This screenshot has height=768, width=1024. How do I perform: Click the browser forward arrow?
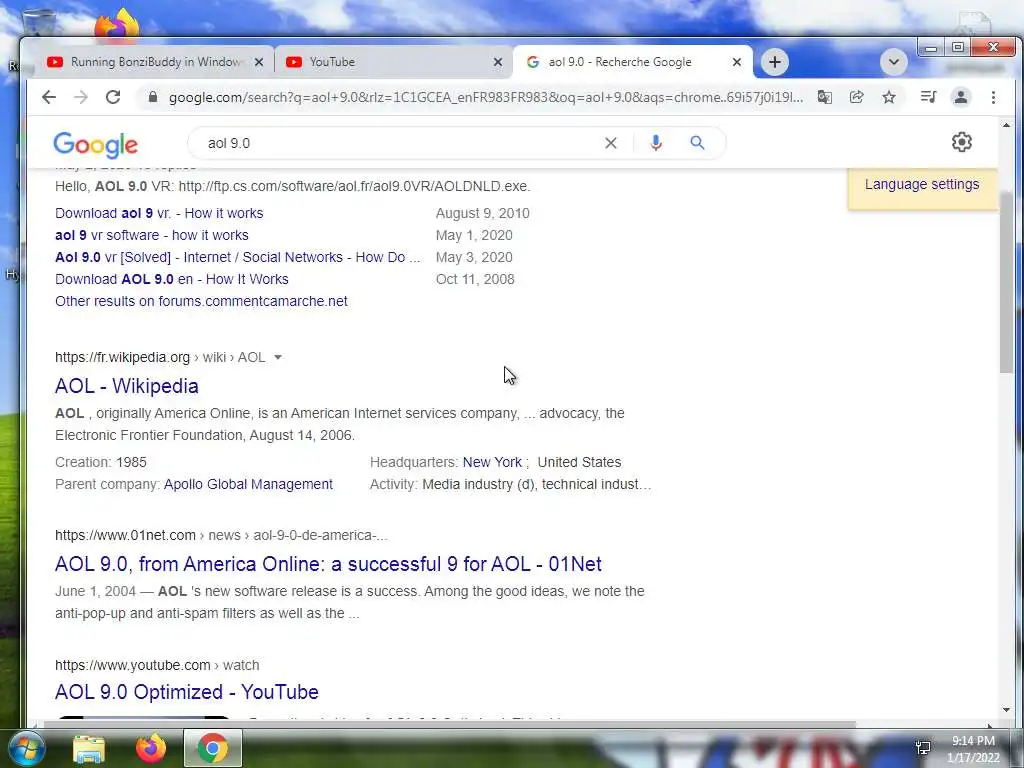coord(81,97)
